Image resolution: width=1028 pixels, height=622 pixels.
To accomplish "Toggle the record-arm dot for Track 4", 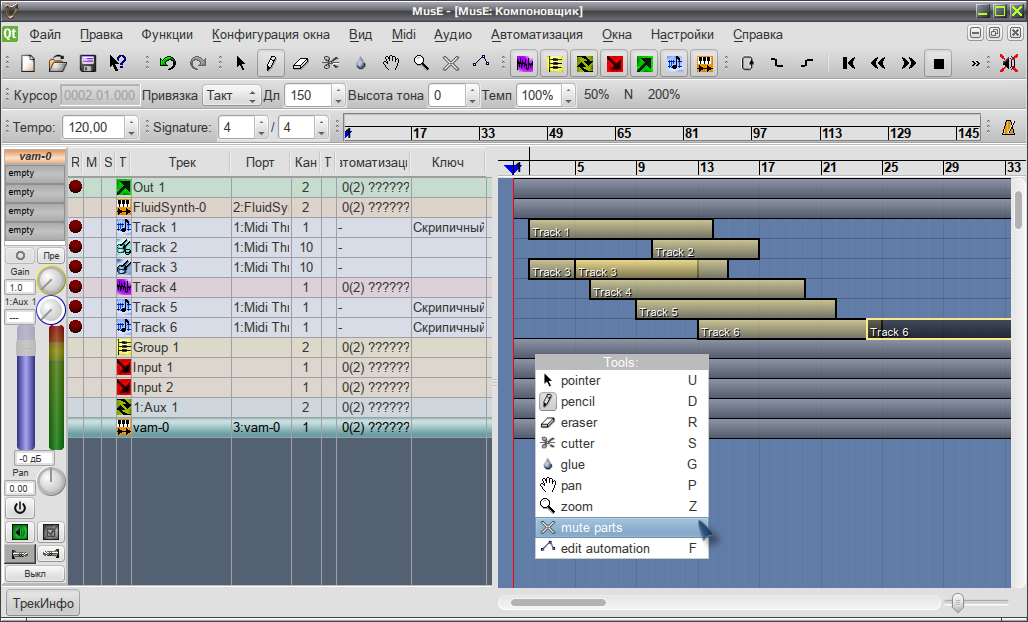I will (x=75, y=287).
